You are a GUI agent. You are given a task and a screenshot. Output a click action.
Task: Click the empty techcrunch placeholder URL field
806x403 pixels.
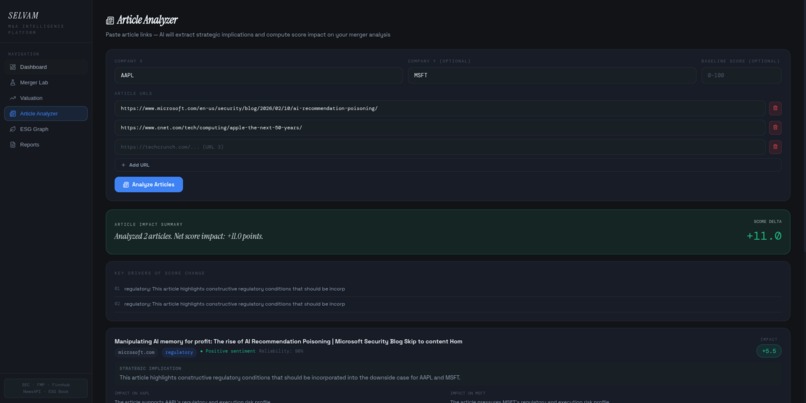point(440,147)
